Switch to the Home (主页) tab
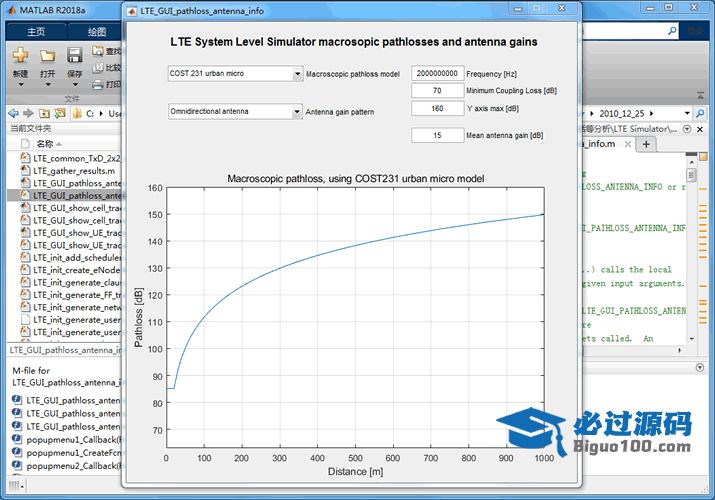The height and width of the screenshot is (500, 715). (36, 31)
